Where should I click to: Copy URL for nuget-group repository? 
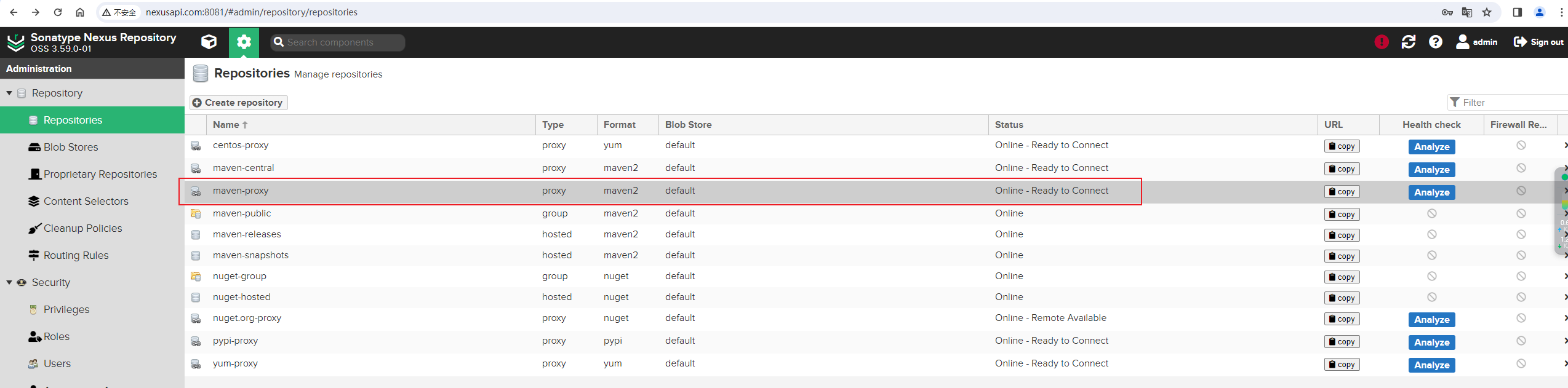[1342, 277]
